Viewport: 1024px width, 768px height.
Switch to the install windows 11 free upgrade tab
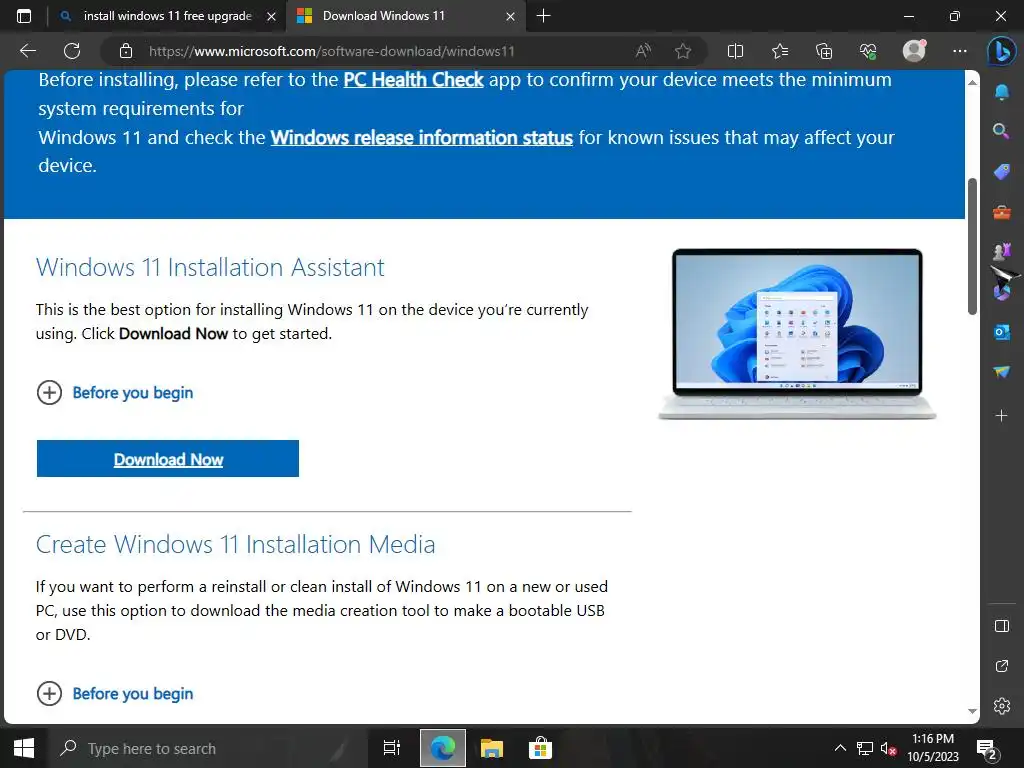[x=167, y=16]
